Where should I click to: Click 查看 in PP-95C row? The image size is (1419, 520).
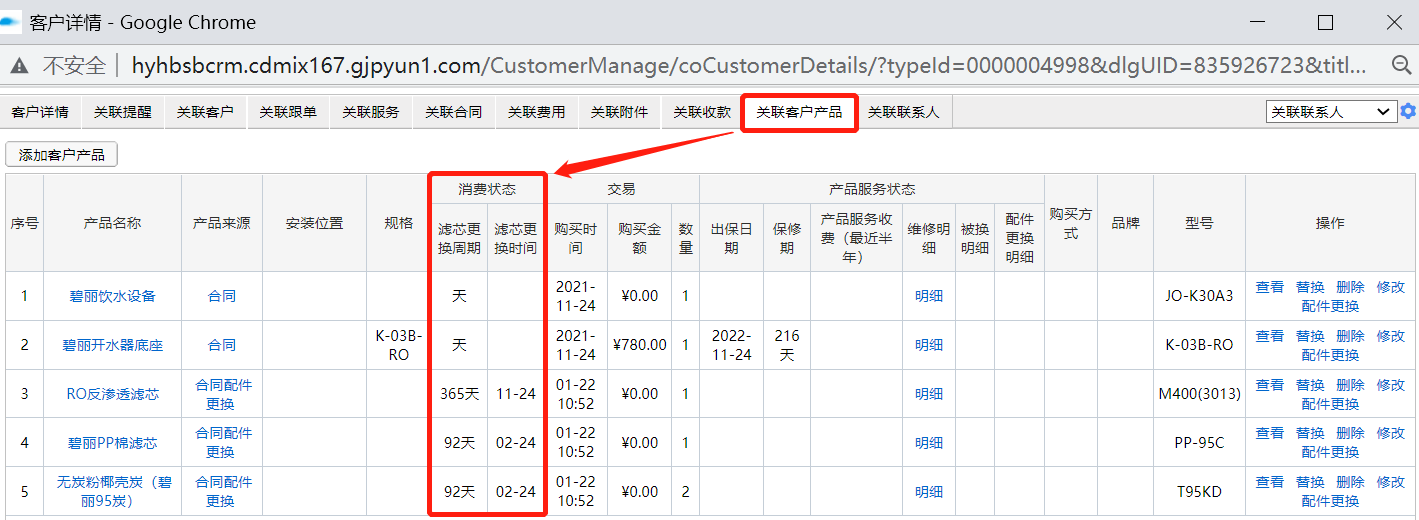pos(1270,433)
